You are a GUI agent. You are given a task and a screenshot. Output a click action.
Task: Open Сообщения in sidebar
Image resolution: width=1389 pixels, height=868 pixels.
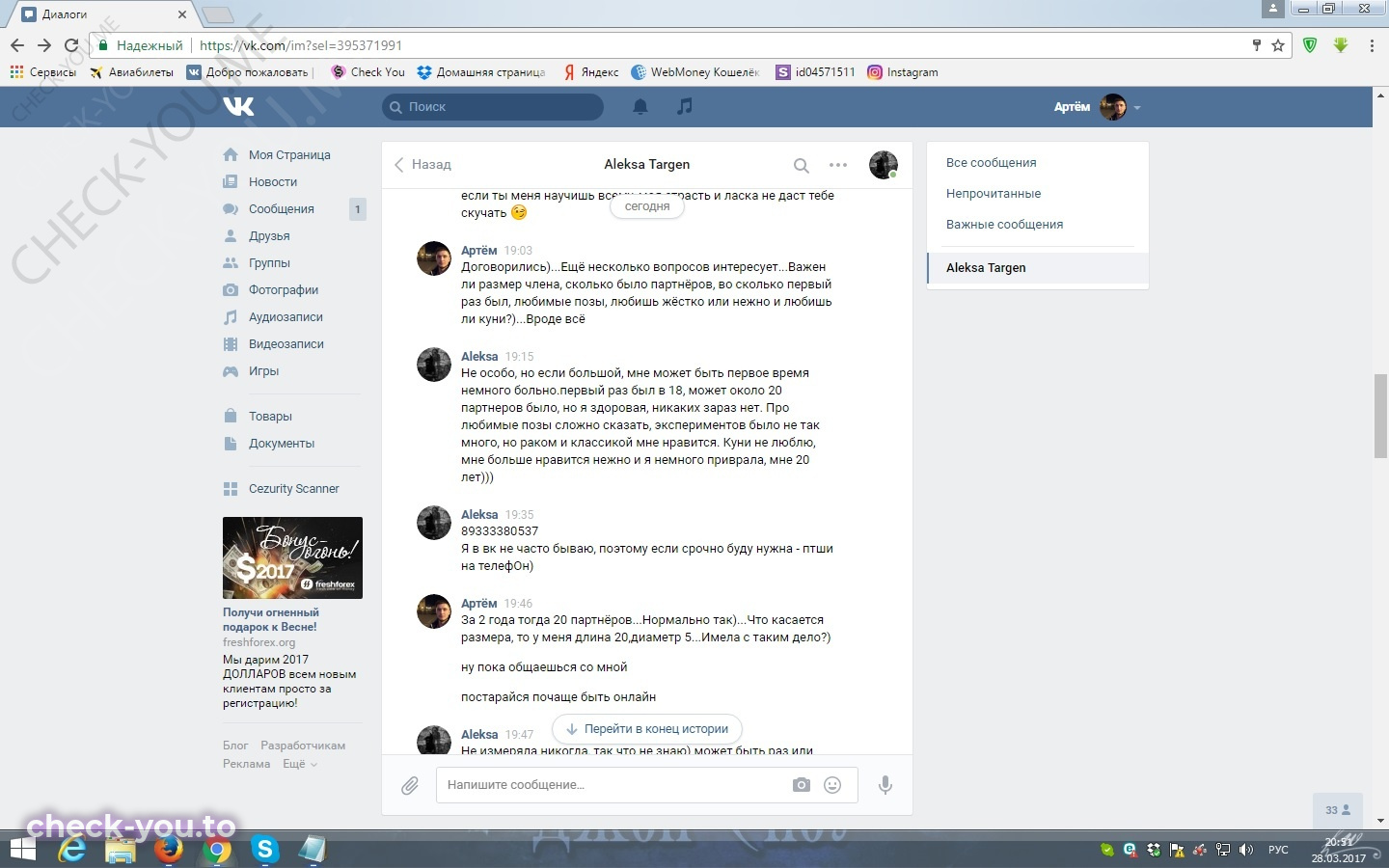[282, 209]
